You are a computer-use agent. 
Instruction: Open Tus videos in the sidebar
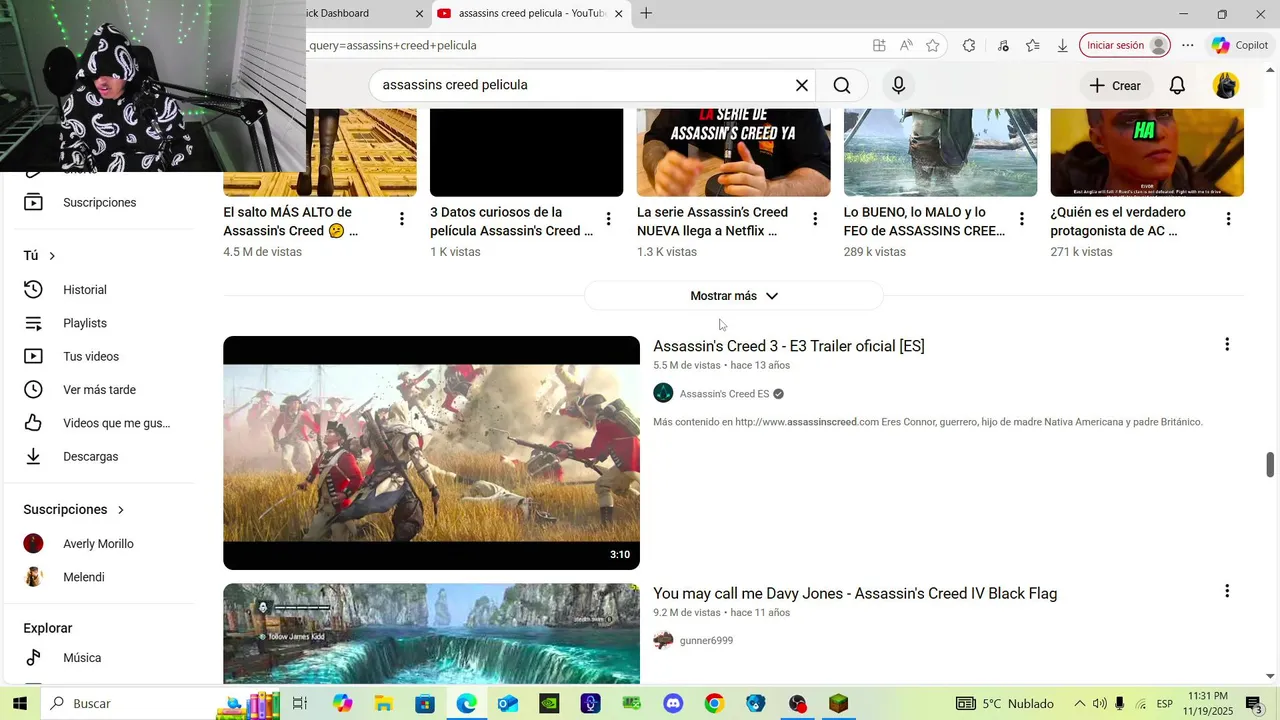point(99,356)
